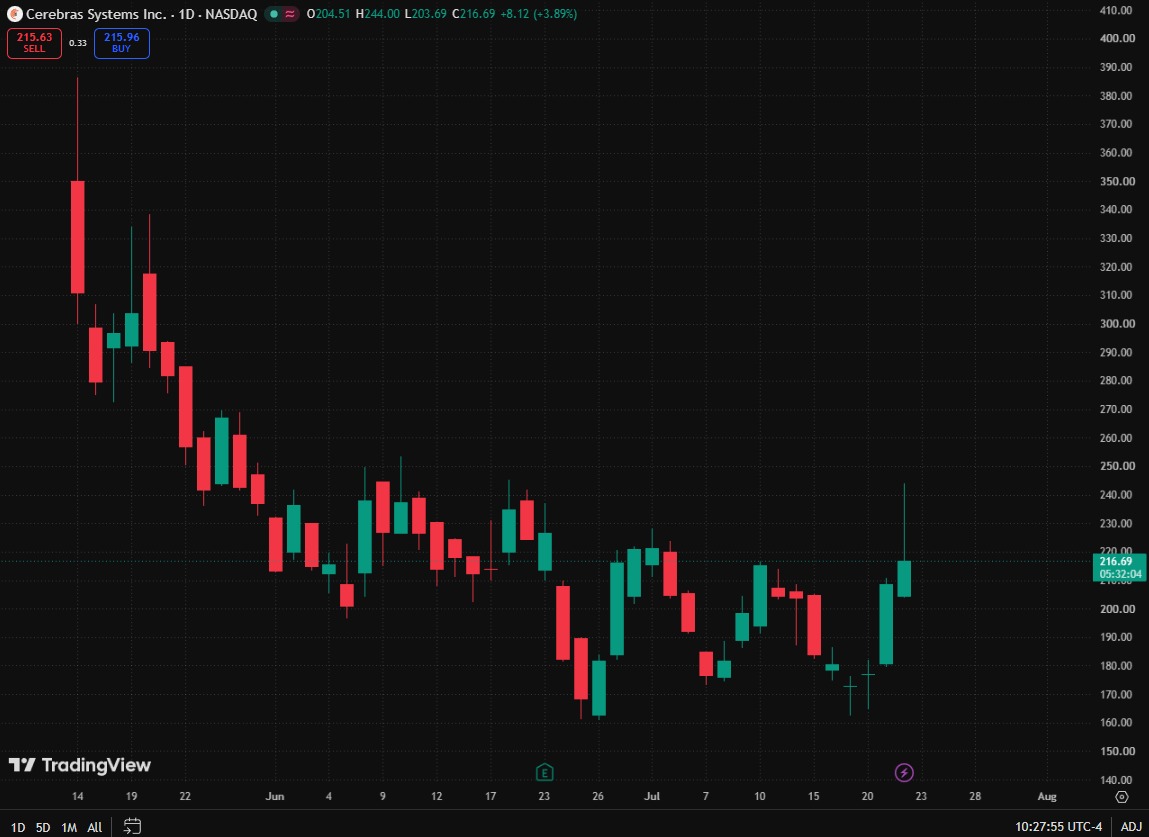Click the SELL 215.63 button
This screenshot has height=837, width=1149.
tap(34, 43)
